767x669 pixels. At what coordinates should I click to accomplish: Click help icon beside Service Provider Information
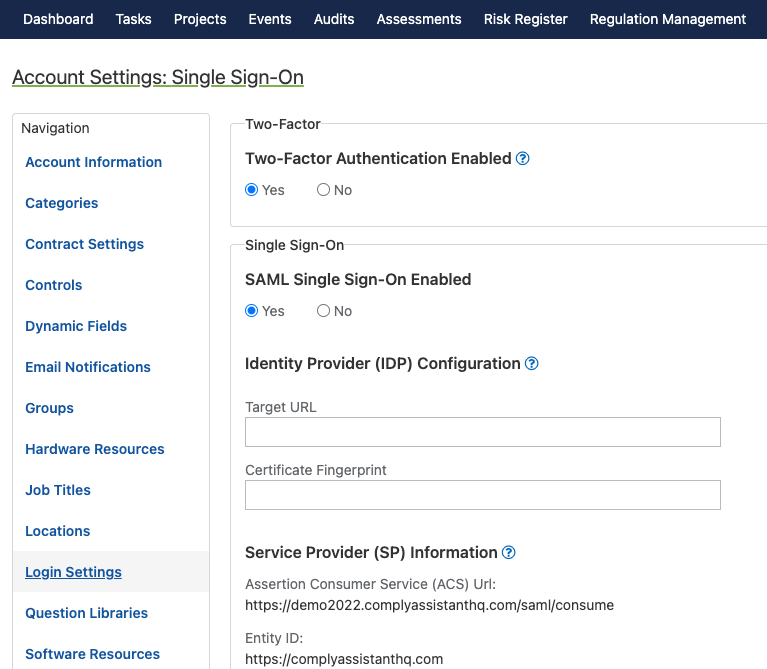(509, 553)
